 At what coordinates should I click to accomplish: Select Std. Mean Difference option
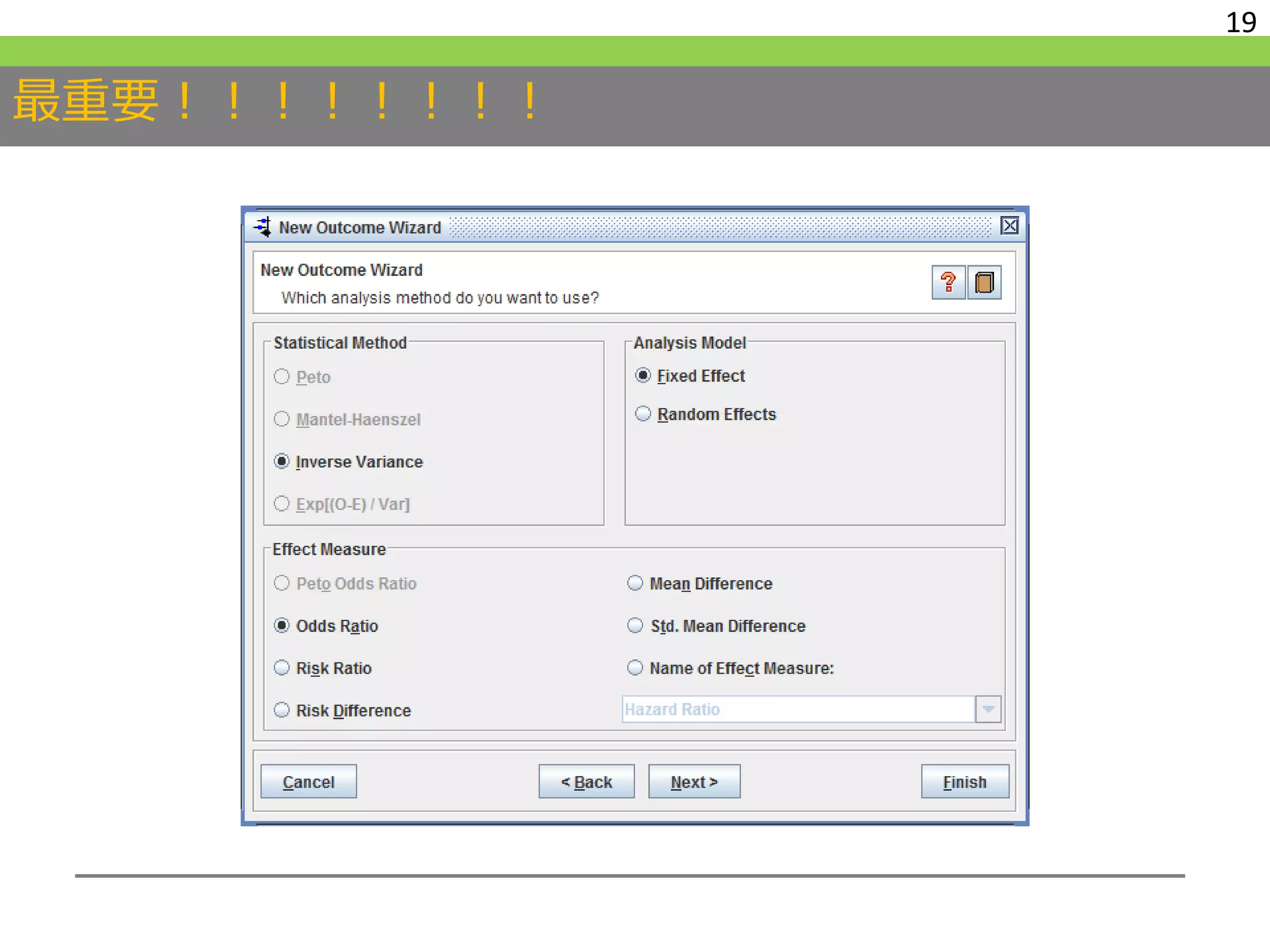(x=635, y=626)
